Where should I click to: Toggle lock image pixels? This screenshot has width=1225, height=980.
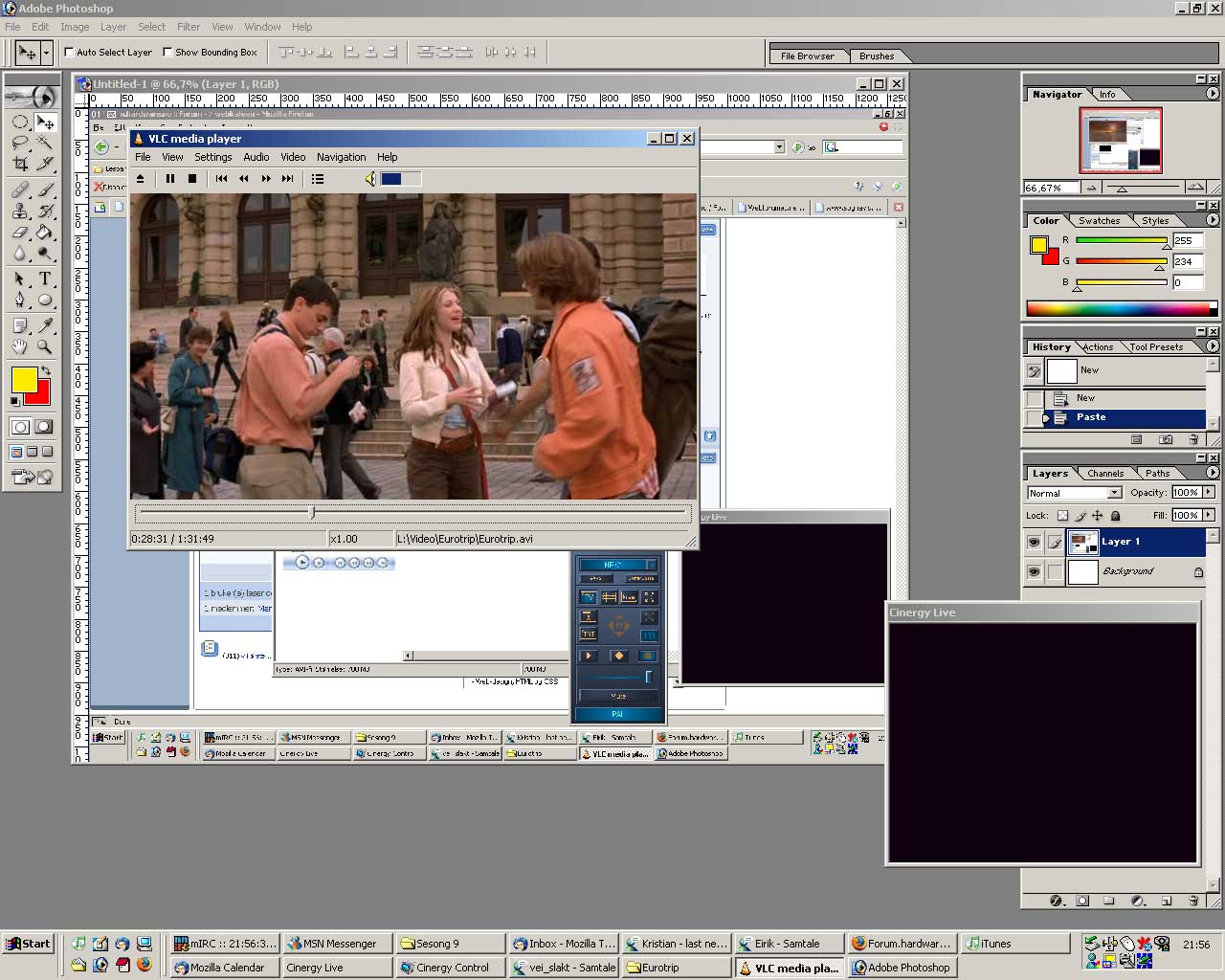point(1080,516)
